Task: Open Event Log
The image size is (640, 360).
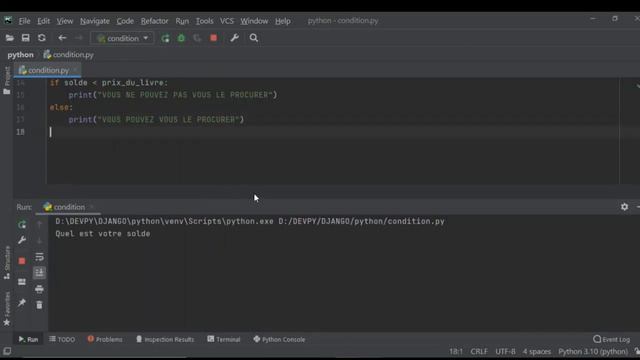Action: [611, 340]
